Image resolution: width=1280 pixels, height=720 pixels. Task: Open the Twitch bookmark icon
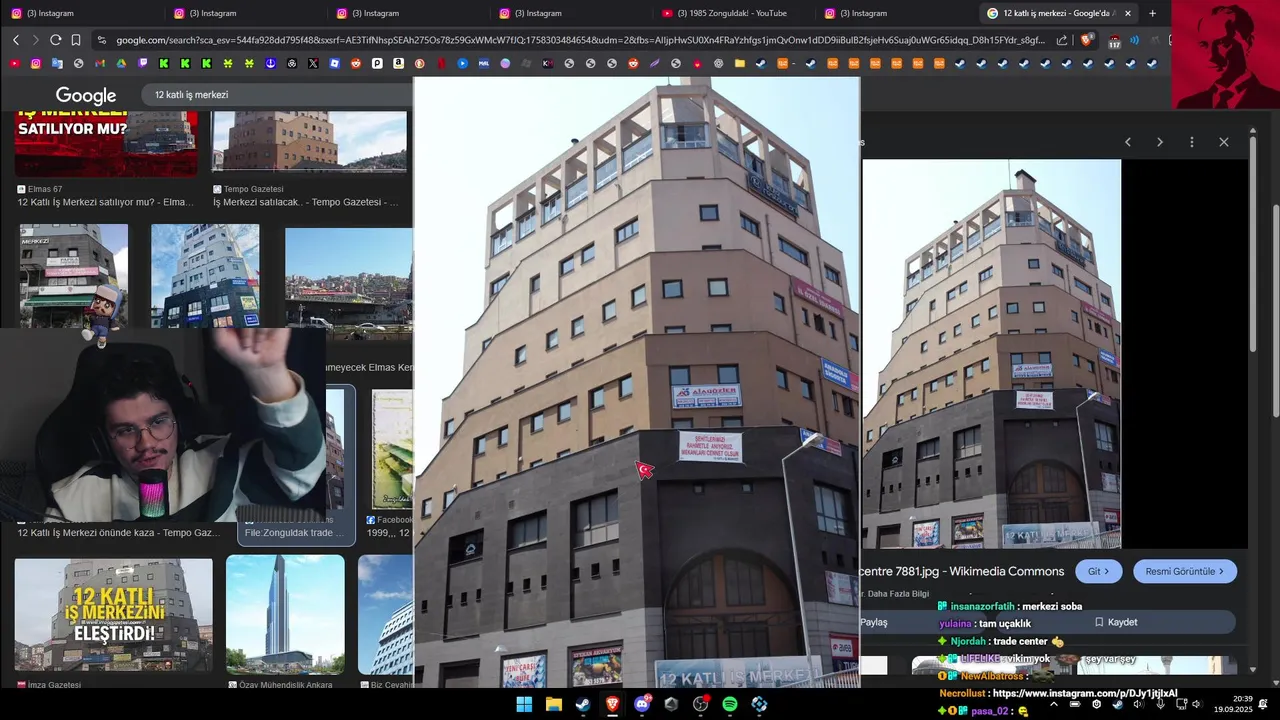point(143,63)
